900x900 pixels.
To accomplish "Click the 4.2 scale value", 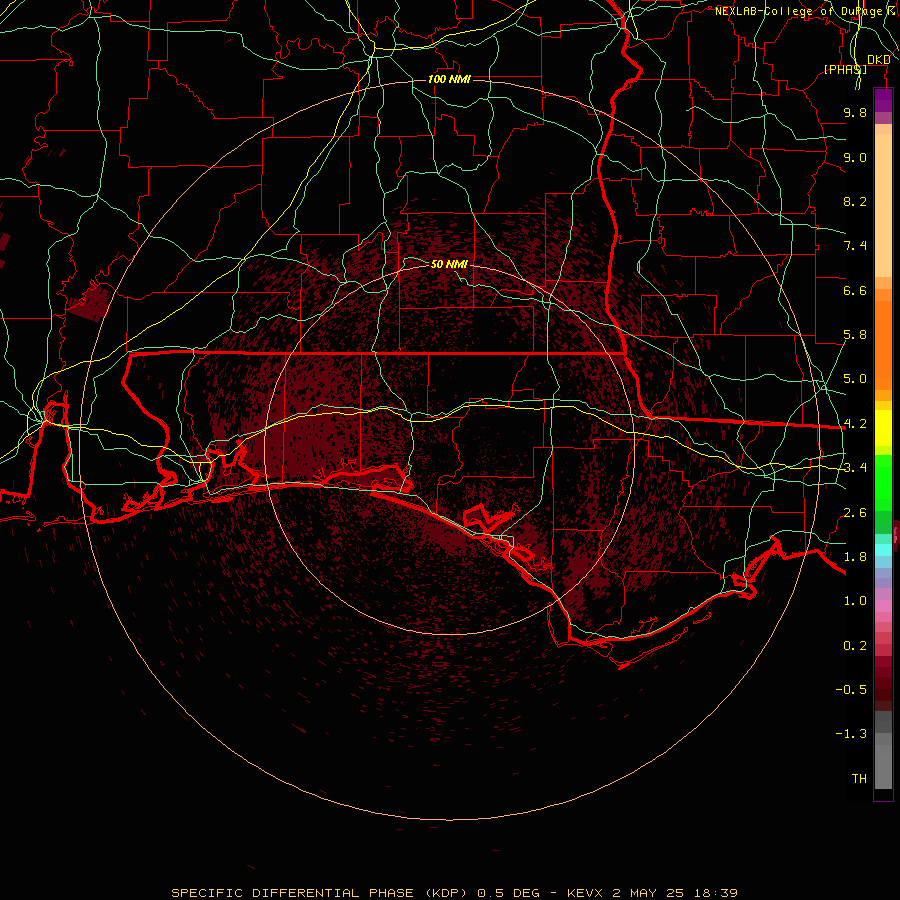I will click(x=855, y=424).
